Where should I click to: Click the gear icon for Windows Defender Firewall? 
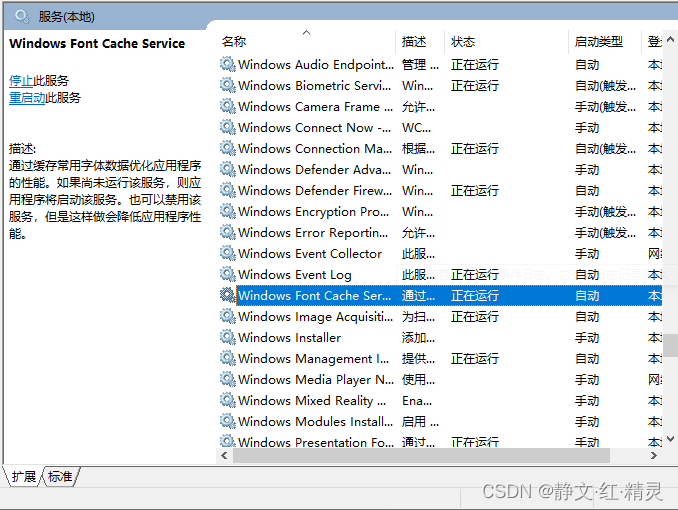(227, 190)
